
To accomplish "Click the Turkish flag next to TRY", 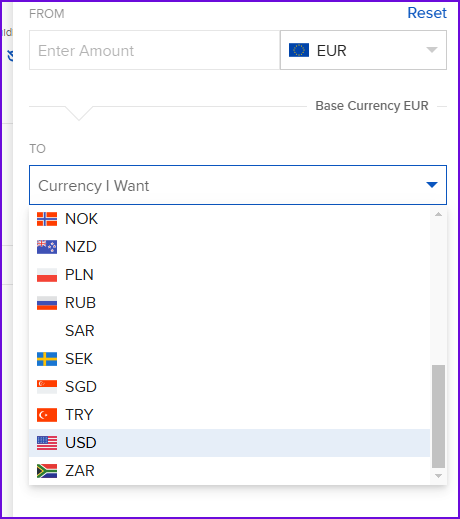I will coord(47,415).
